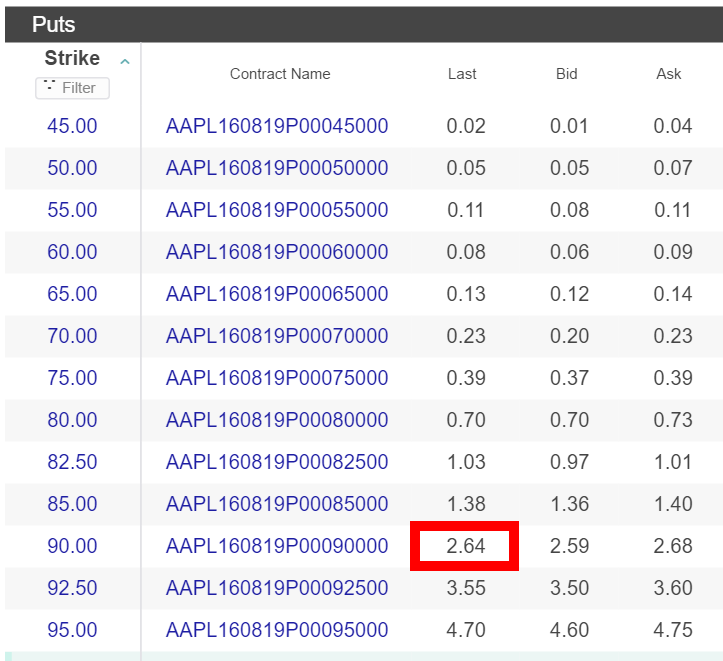Select Ask 0.04 in the 45.00 row

click(673, 126)
